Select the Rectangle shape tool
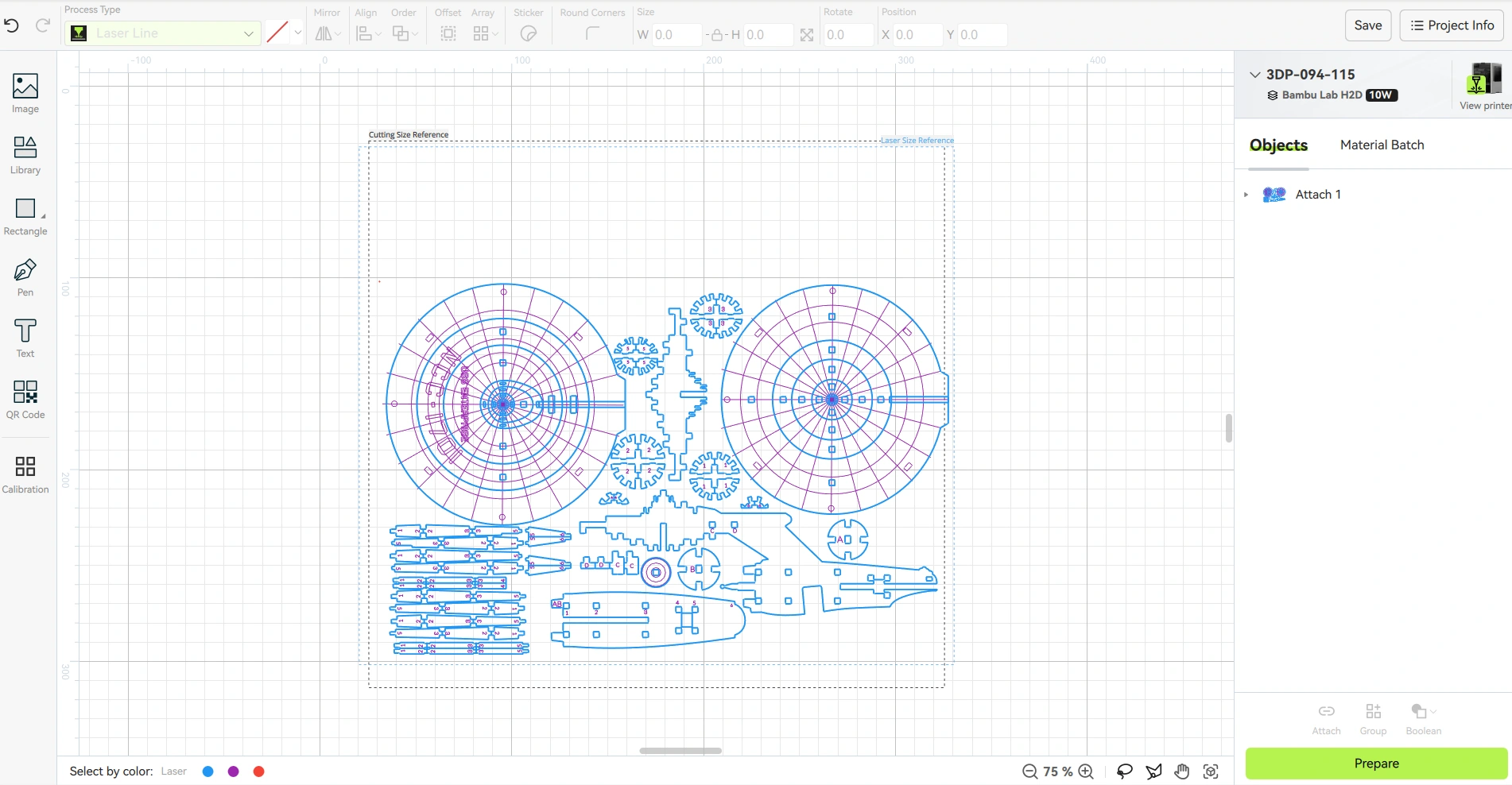This screenshot has width=1512, height=785. [x=25, y=216]
